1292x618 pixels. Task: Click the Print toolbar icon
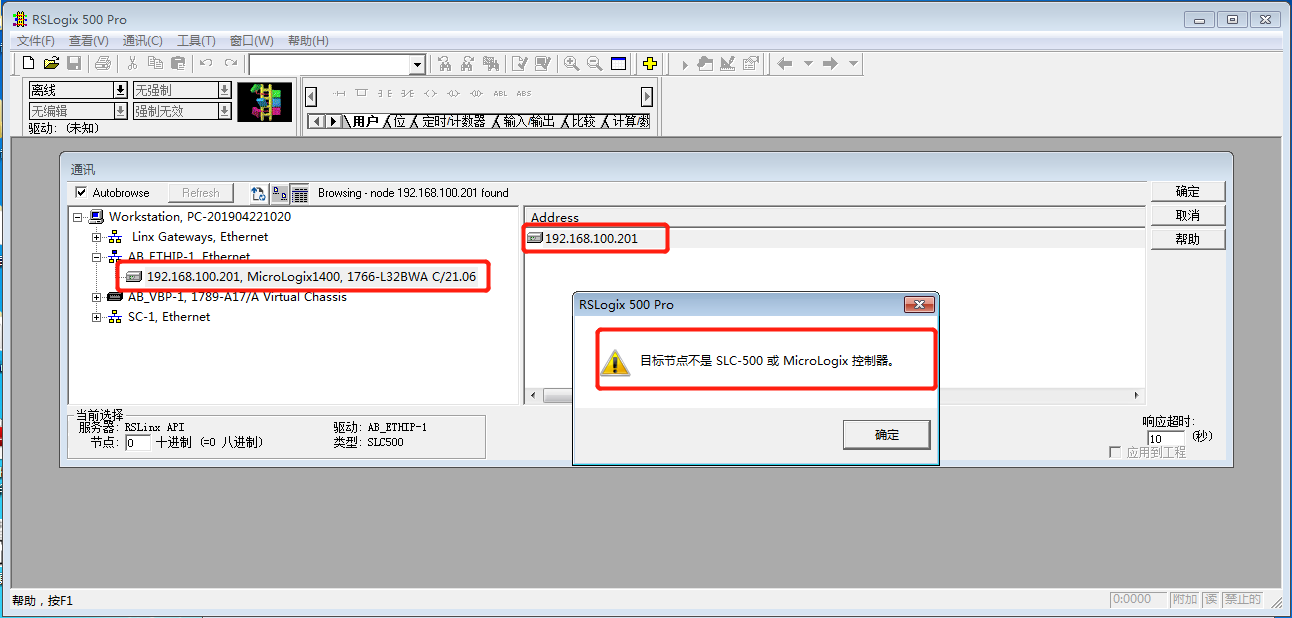(x=102, y=64)
